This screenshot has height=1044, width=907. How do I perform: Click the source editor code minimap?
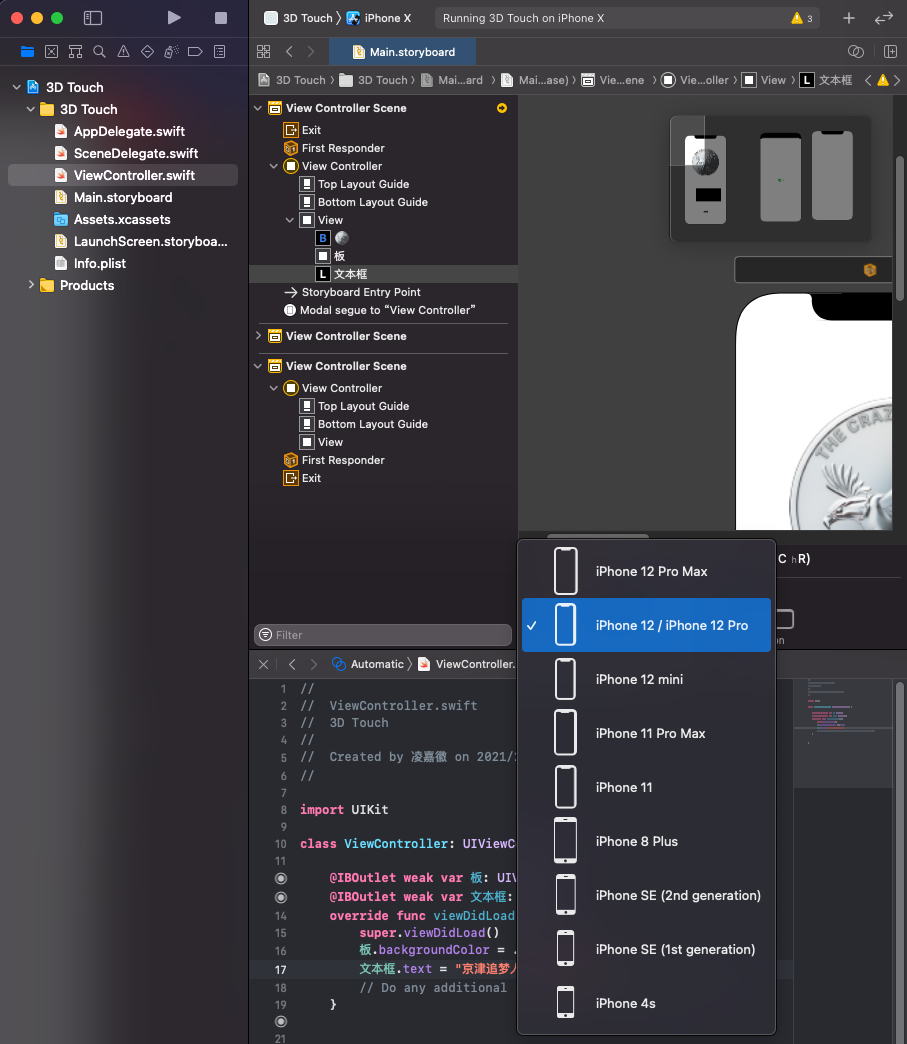pos(842,732)
